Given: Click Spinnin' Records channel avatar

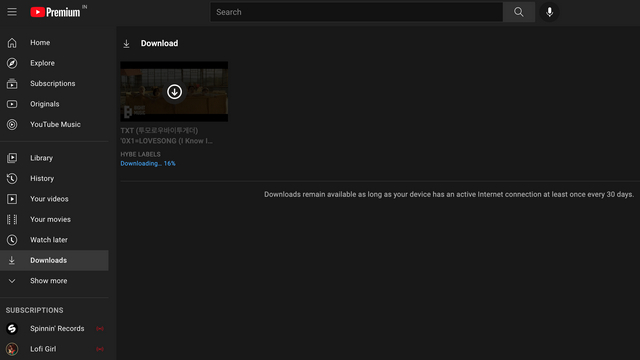Looking at the screenshot, I should point(12,329).
